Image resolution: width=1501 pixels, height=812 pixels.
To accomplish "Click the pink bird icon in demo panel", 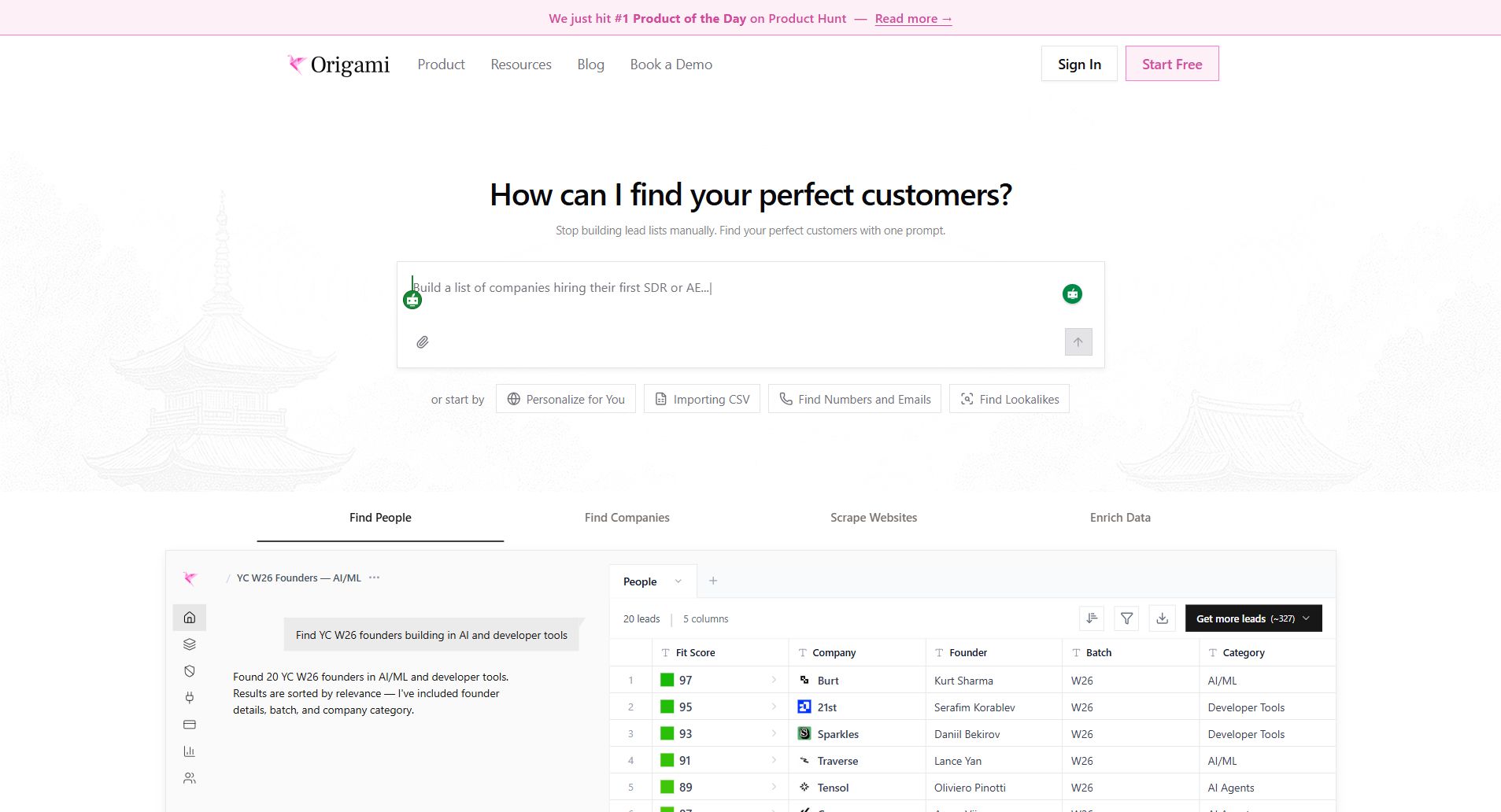I will (x=190, y=578).
